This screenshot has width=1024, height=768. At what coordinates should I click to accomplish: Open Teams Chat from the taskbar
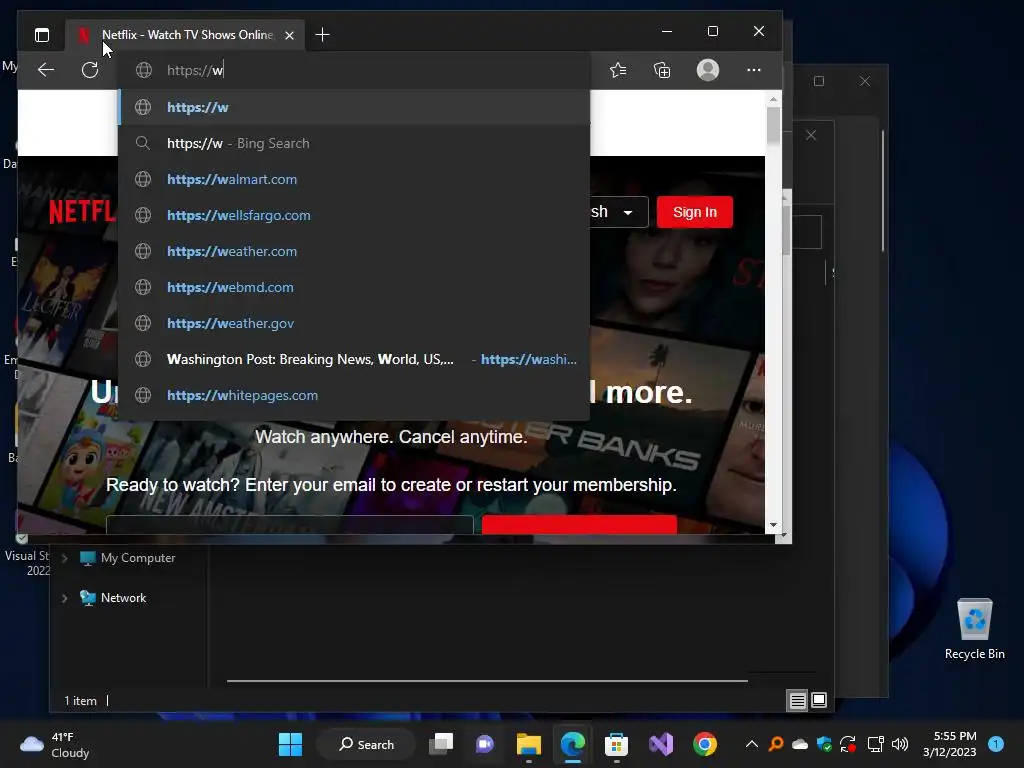(x=485, y=744)
